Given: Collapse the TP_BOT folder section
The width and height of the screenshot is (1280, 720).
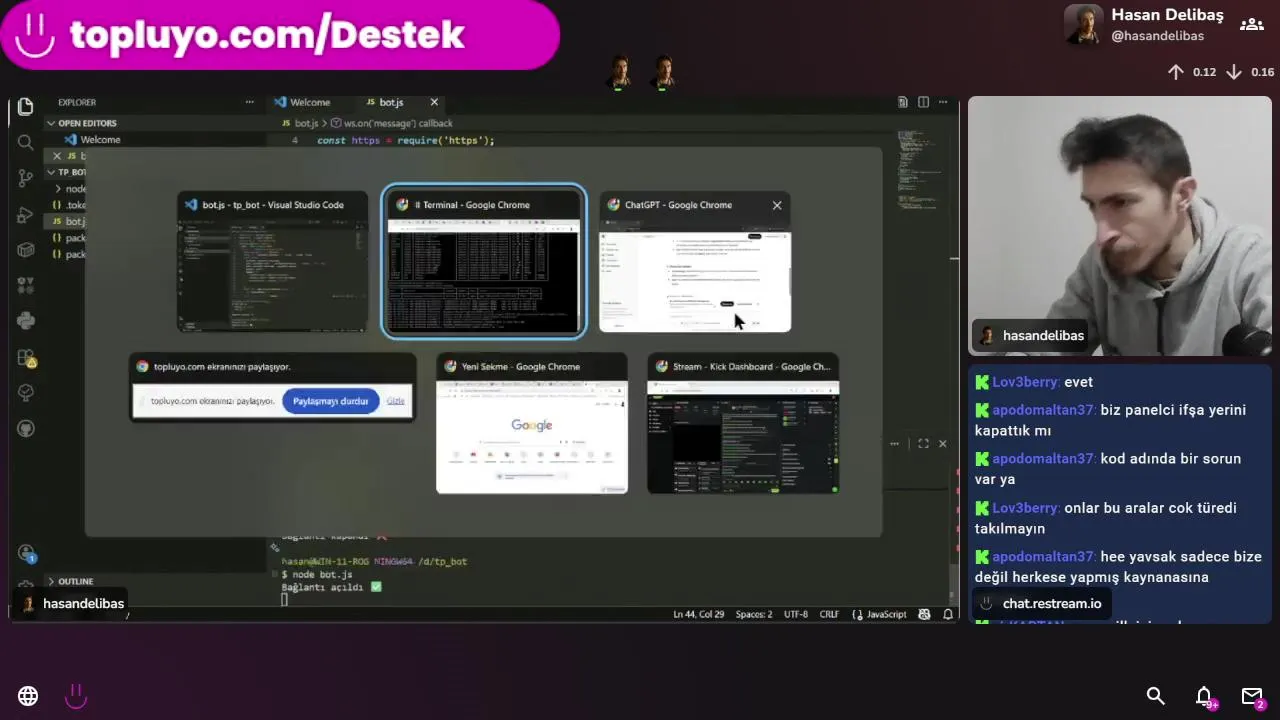Looking at the screenshot, I should 65,172.
